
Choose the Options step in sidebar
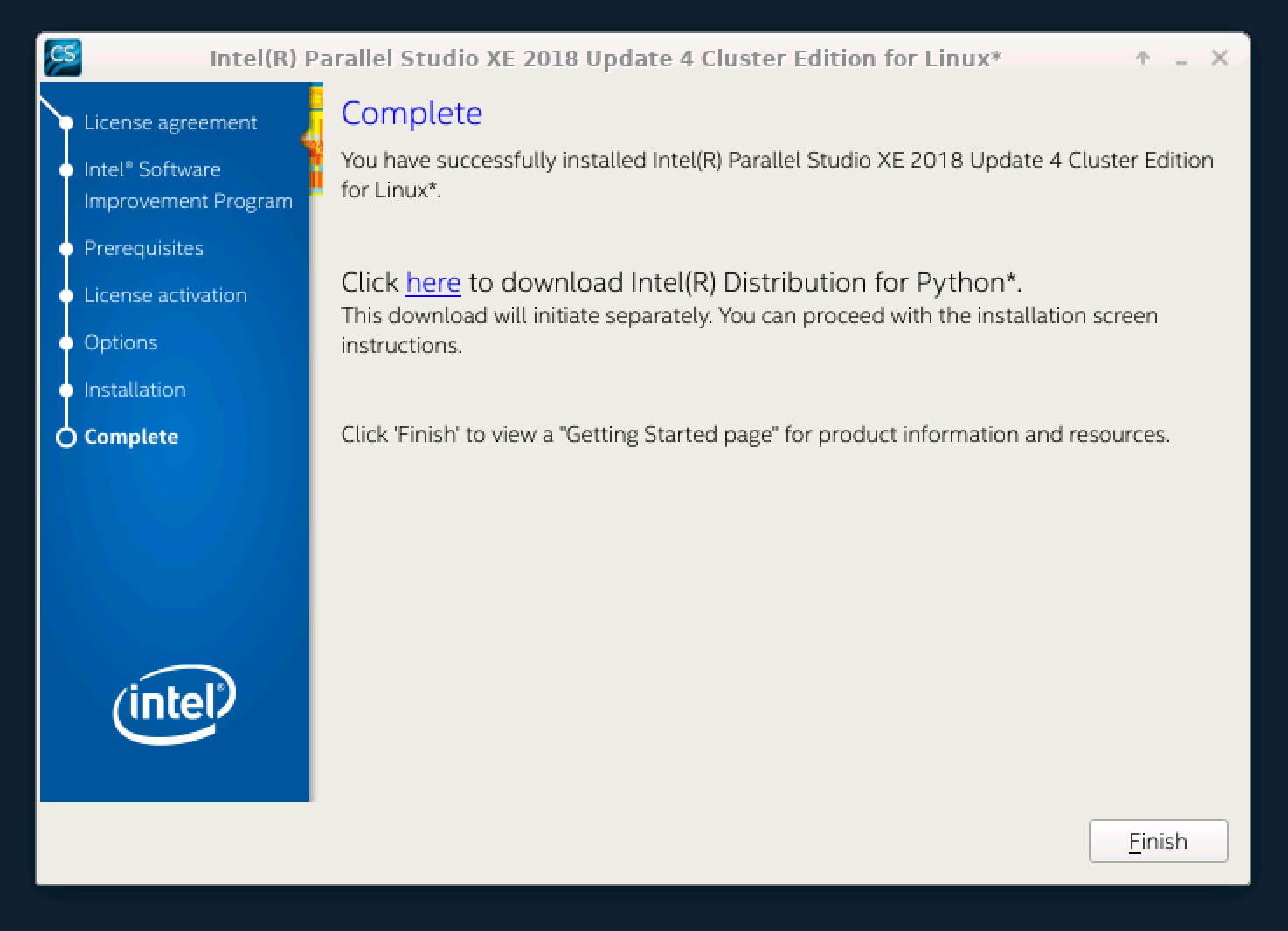coord(121,343)
